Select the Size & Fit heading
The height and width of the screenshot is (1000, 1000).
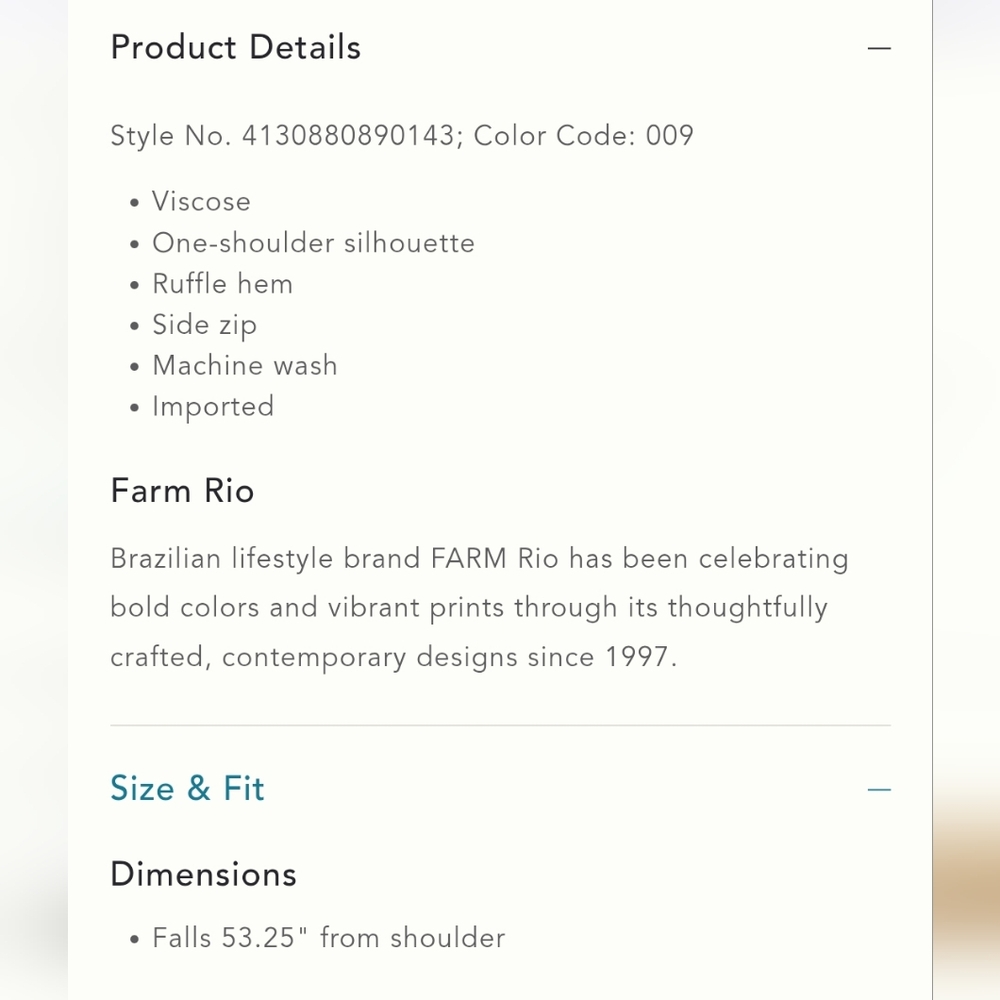click(x=187, y=789)
